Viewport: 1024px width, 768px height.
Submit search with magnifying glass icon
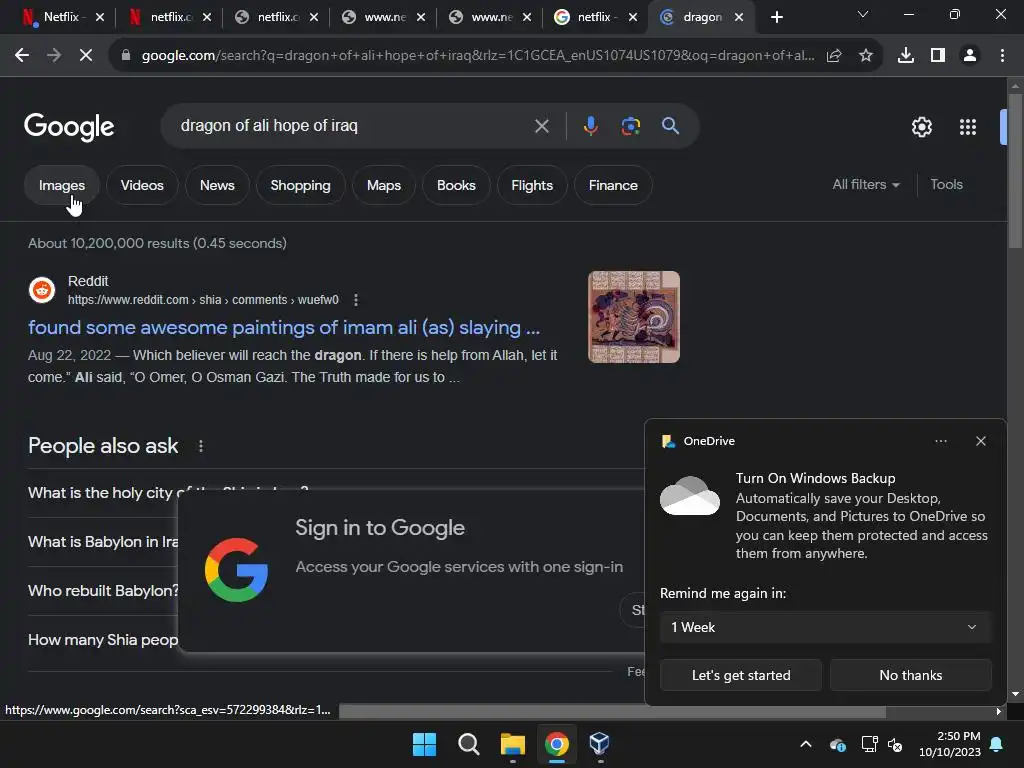[671, 126]
